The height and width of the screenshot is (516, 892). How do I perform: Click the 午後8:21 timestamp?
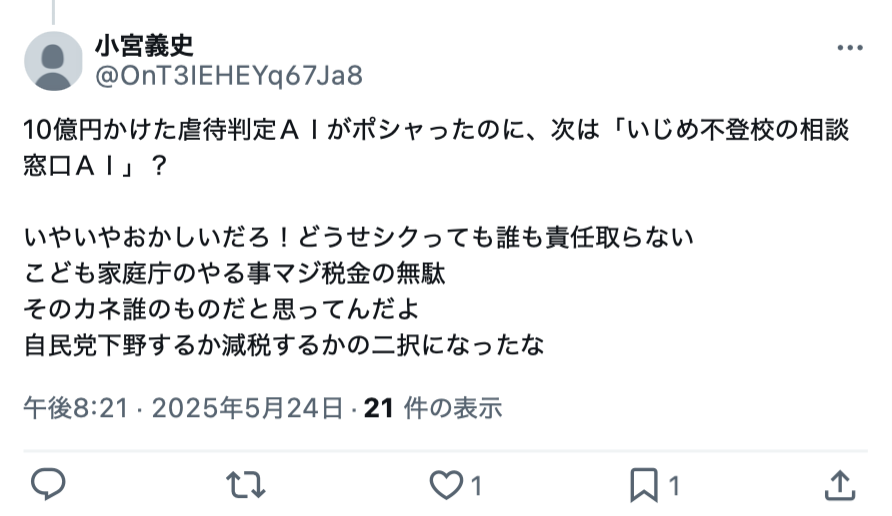[76, 408]
